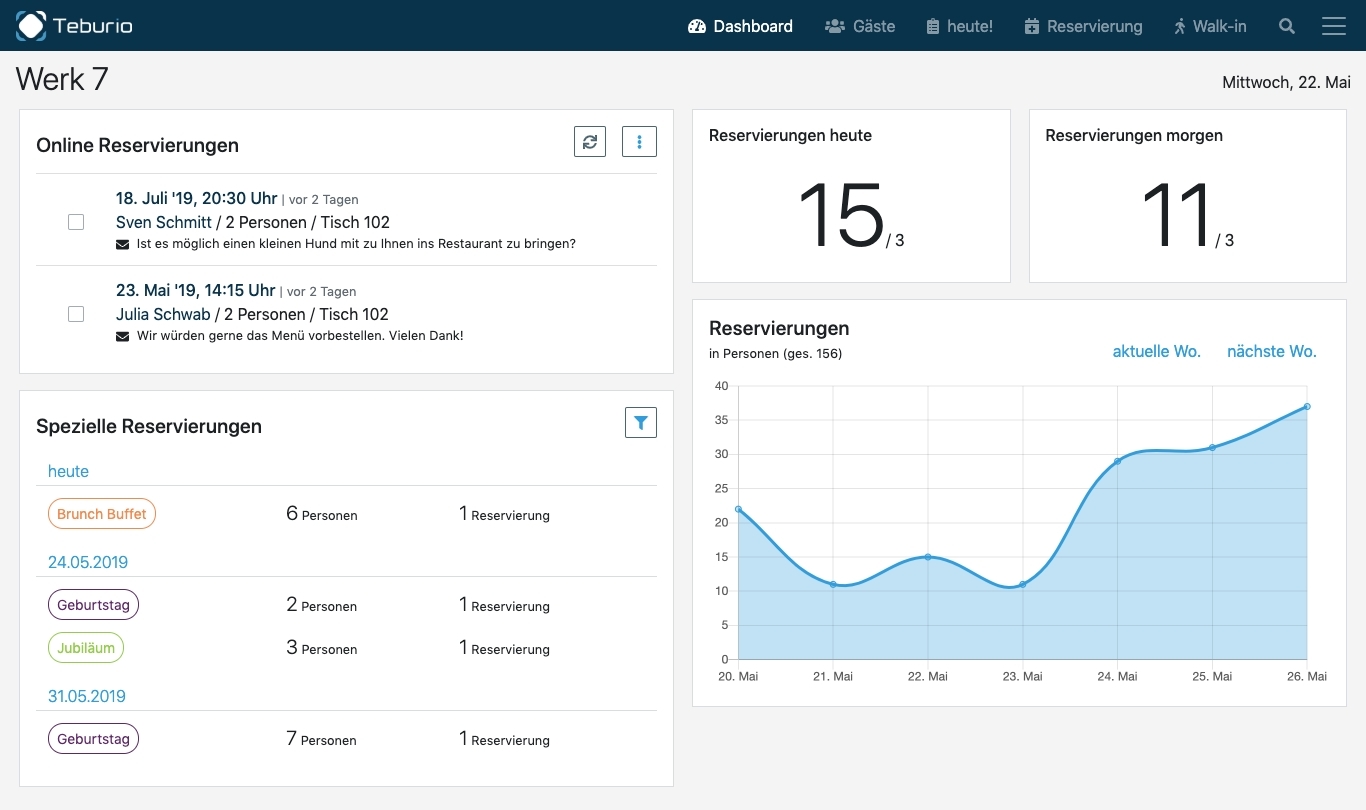Image resolution: width=1366 pixels, height=810 pixels.
Task: Open the three-dot options for Online Reservierungen
Action: 639,142
